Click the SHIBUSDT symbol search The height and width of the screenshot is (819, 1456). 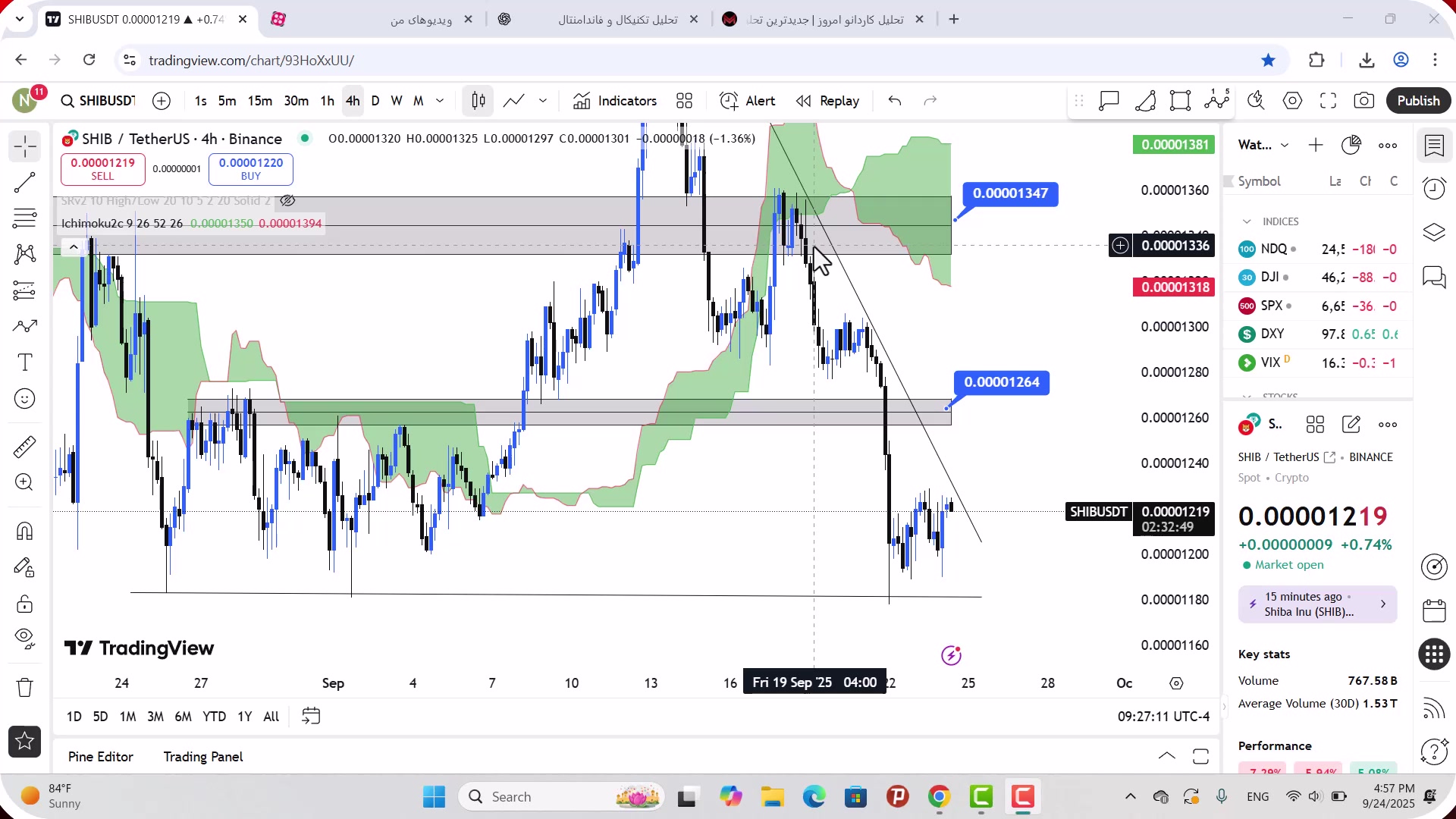(98, 101)
